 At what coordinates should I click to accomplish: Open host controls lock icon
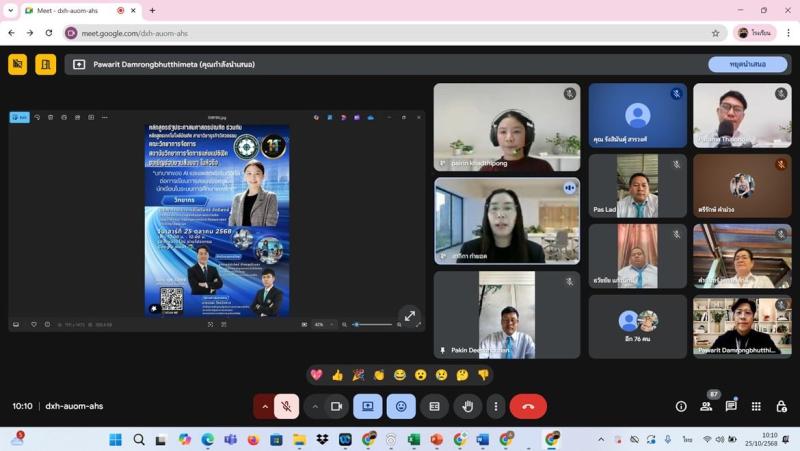[781, 406]
